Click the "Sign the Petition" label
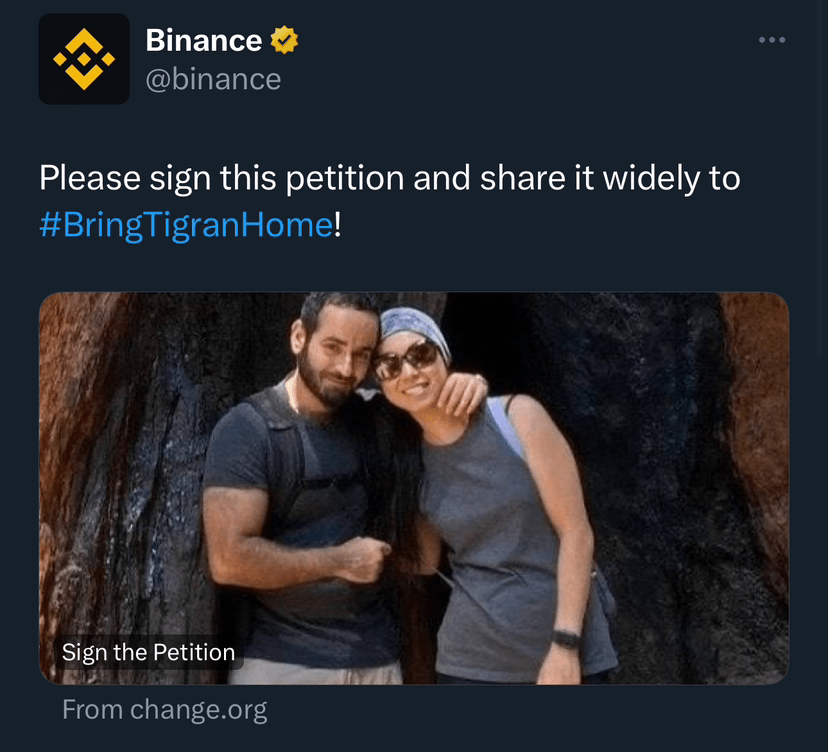This screenshot has width=828, height=752. 148,653
